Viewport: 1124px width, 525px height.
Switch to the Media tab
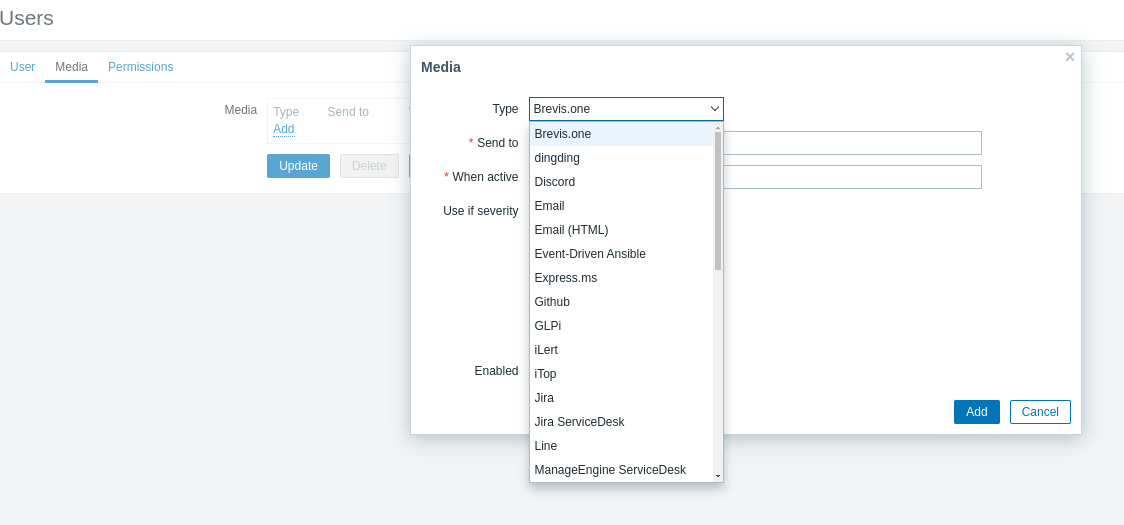(72, 67)
